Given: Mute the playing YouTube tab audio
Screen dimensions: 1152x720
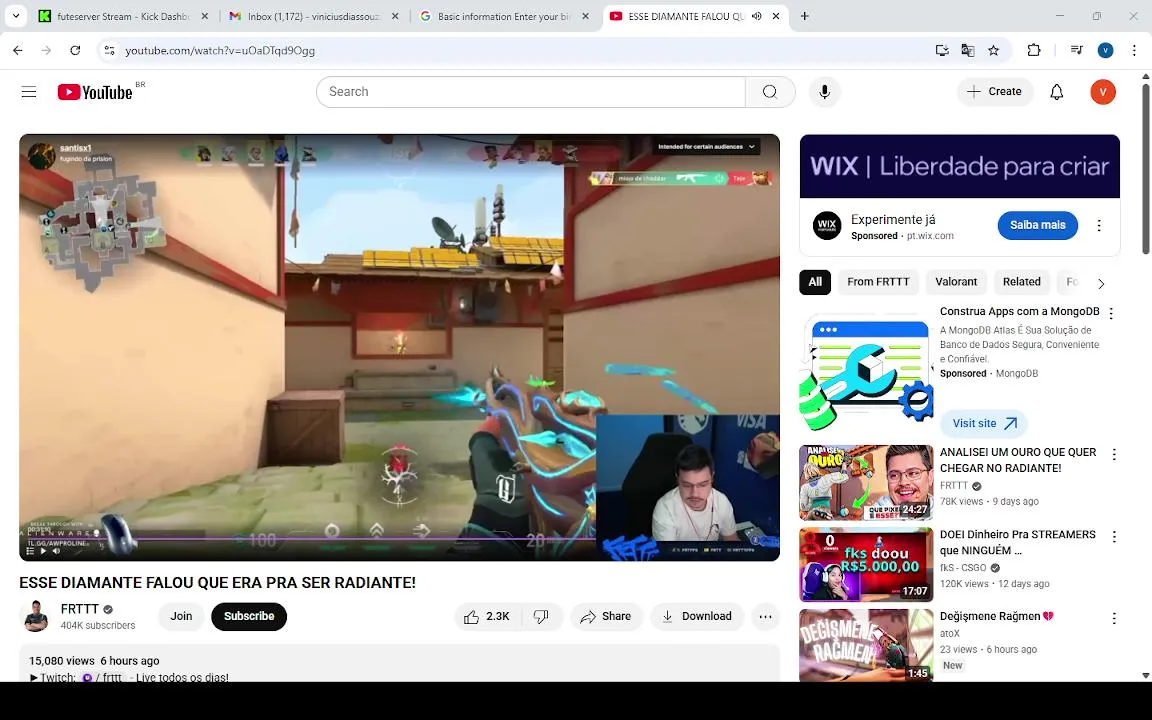Looking at the screenshot, I should point(756,16).
